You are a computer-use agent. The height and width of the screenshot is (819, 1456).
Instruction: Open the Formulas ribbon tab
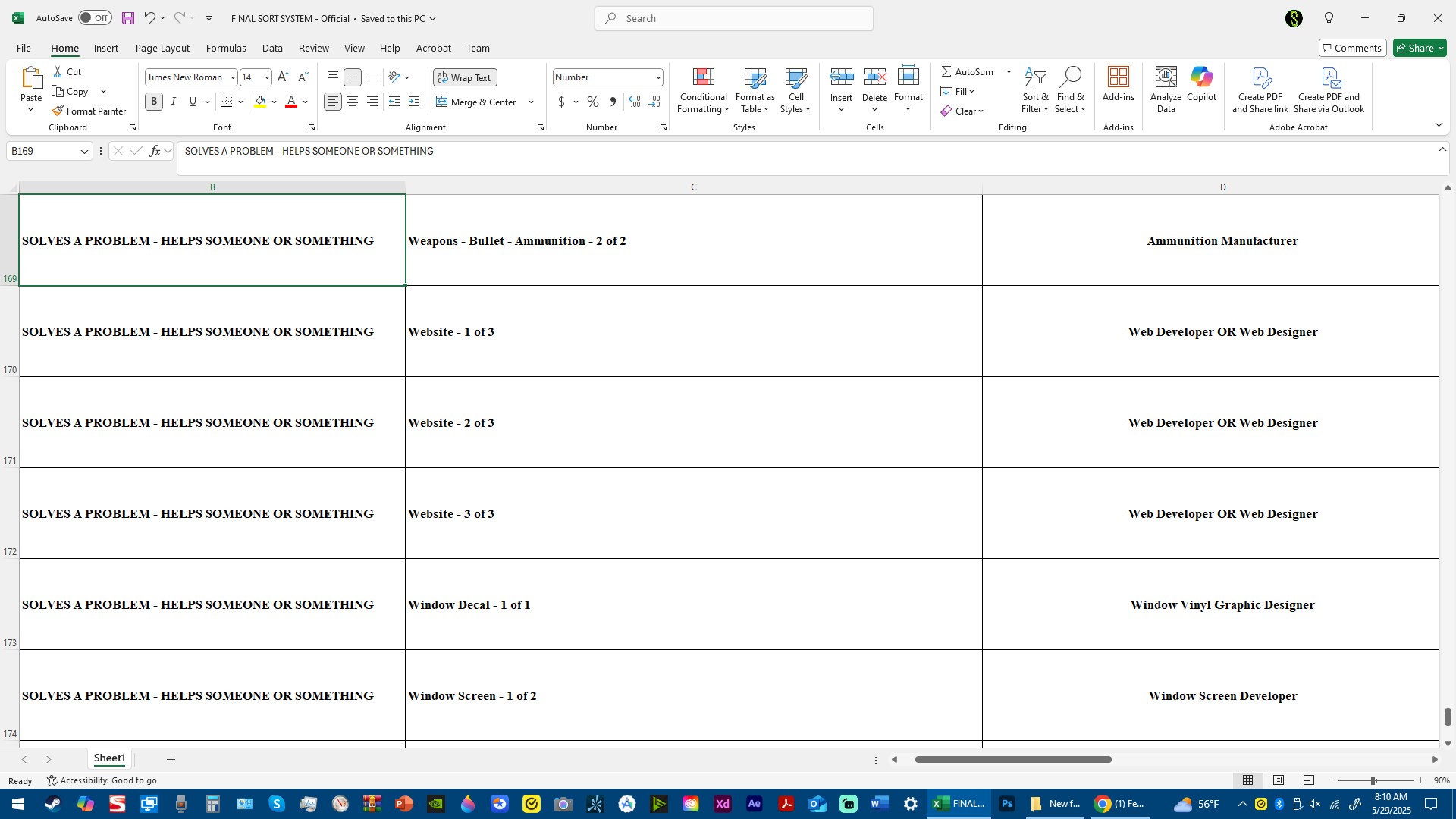[x=226, y=48]
